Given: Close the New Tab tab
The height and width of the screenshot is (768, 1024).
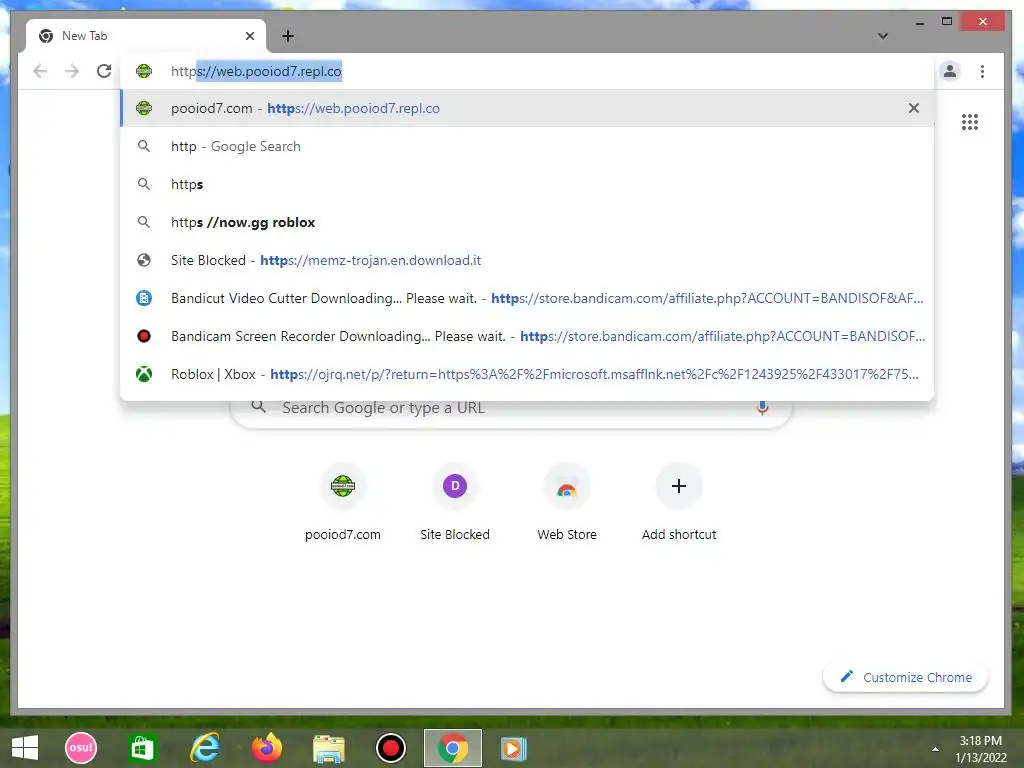Looking at the screenshot, I should click(249, 36).
